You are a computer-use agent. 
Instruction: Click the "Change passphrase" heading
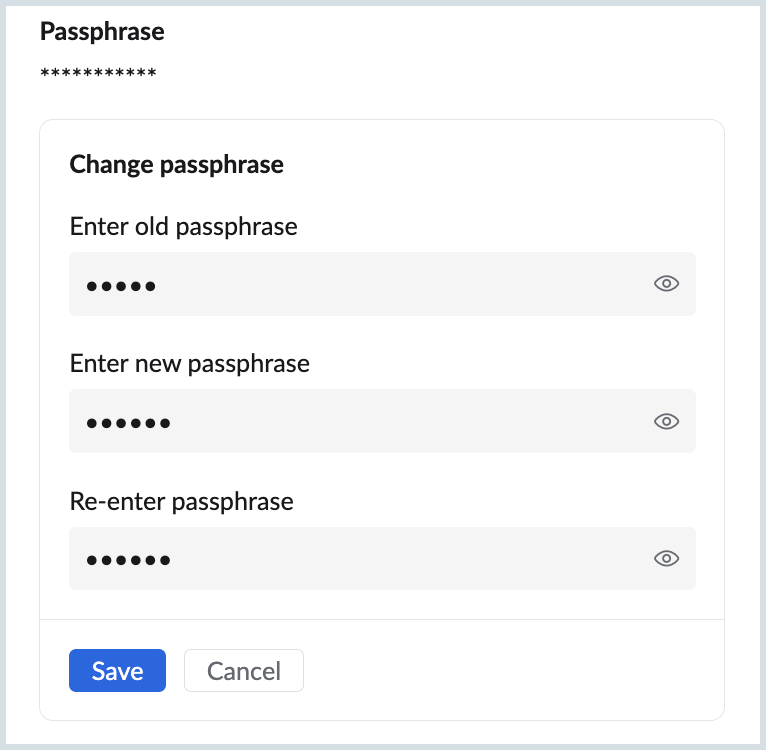pyautogui.click(x=176, y=164)
